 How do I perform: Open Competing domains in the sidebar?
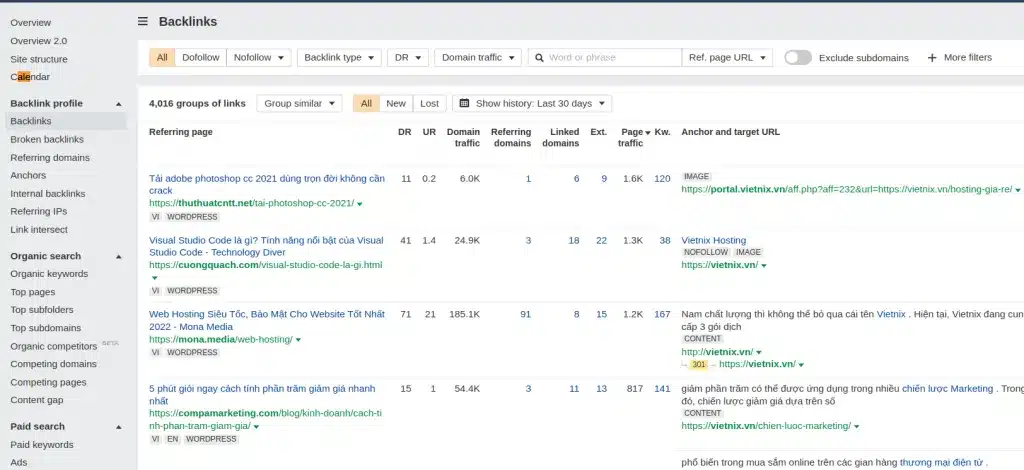[x=54, y=364]
